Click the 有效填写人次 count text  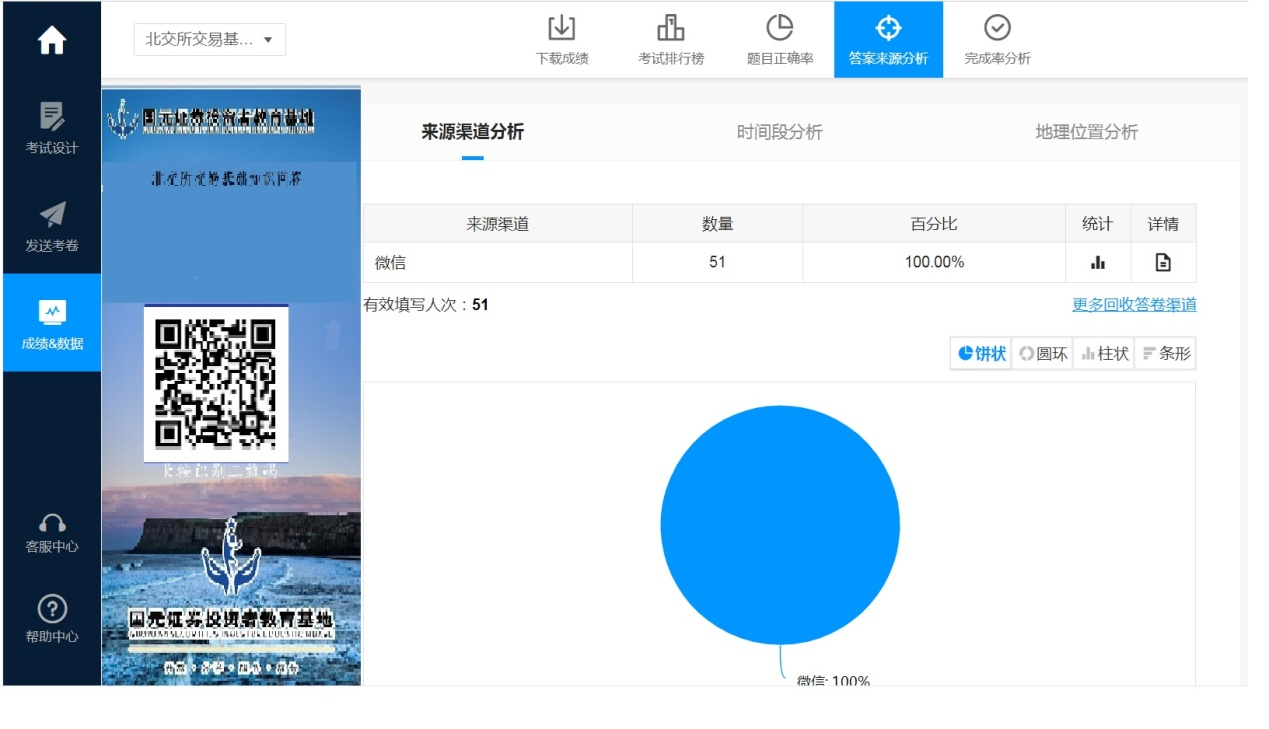tap(426, 305)
